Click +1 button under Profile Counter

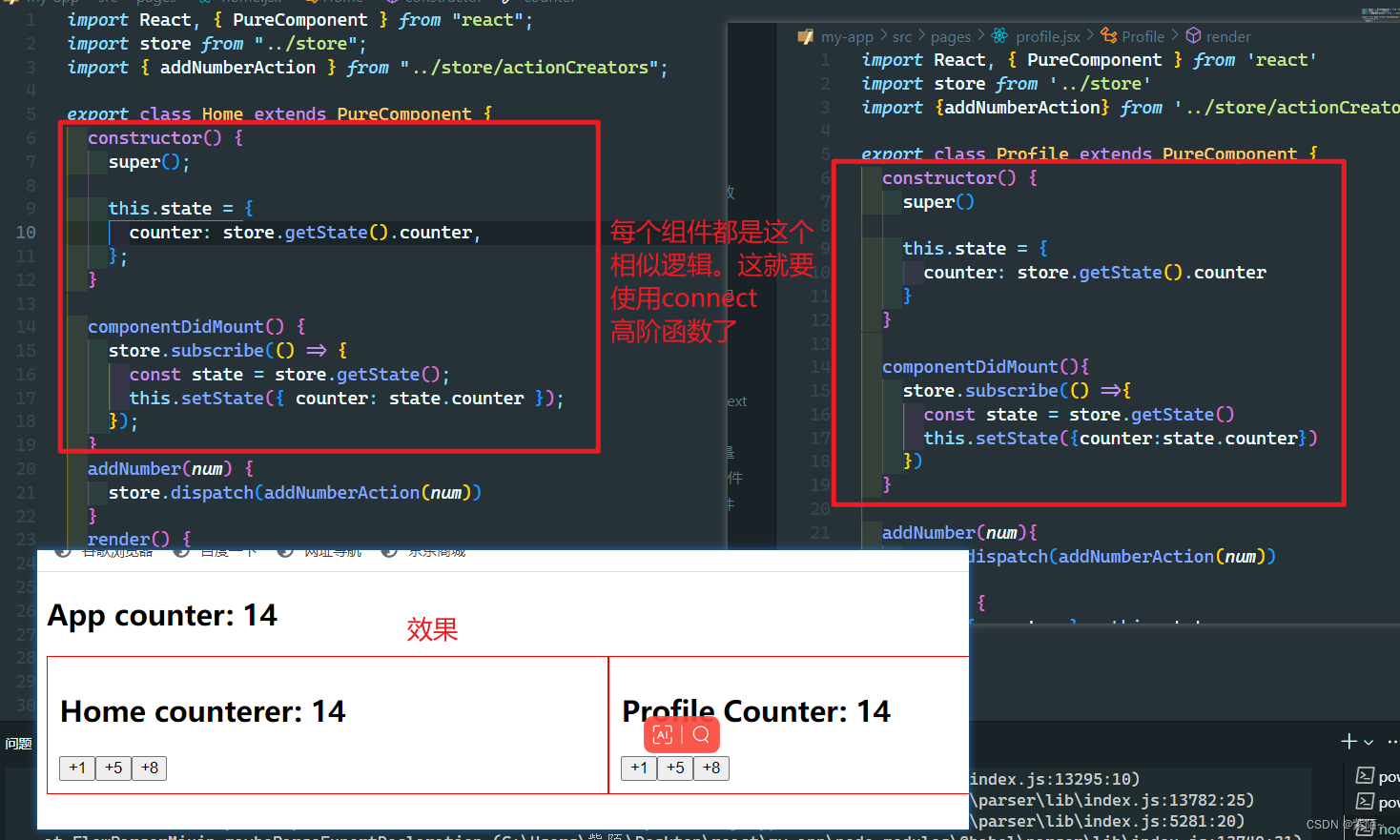tap(639, 768)
